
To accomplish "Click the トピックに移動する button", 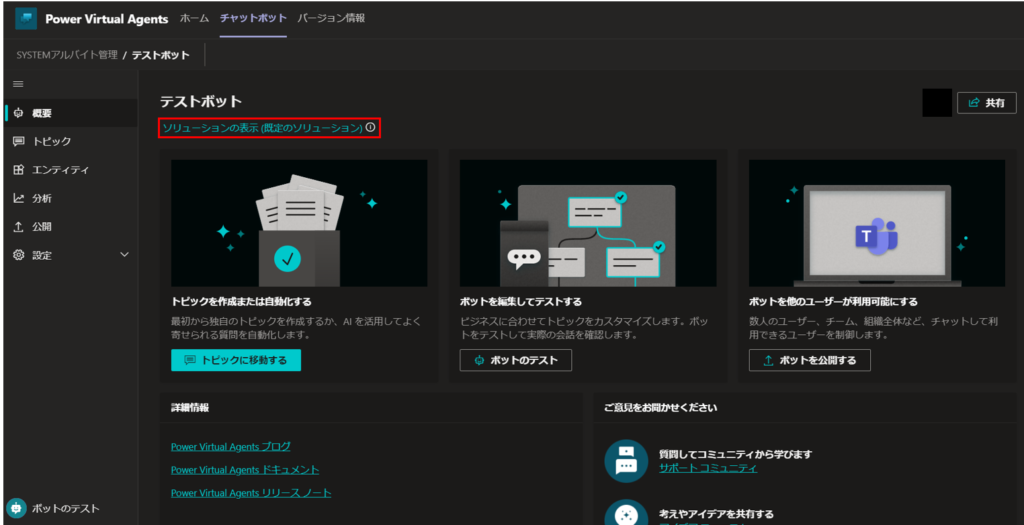I will pyautogui.click(x=236, y=360).
